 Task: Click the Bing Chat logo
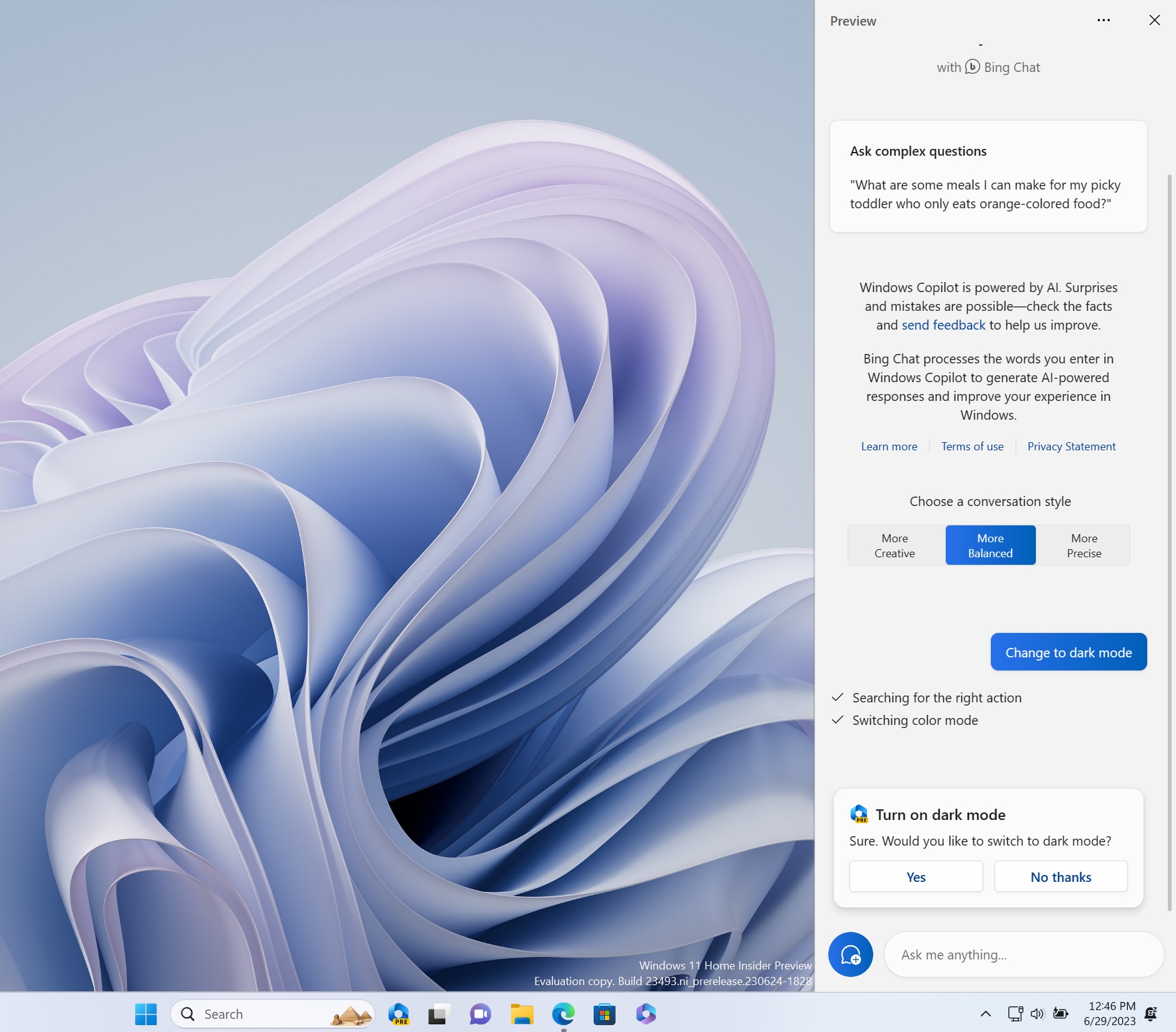[971, 67]
